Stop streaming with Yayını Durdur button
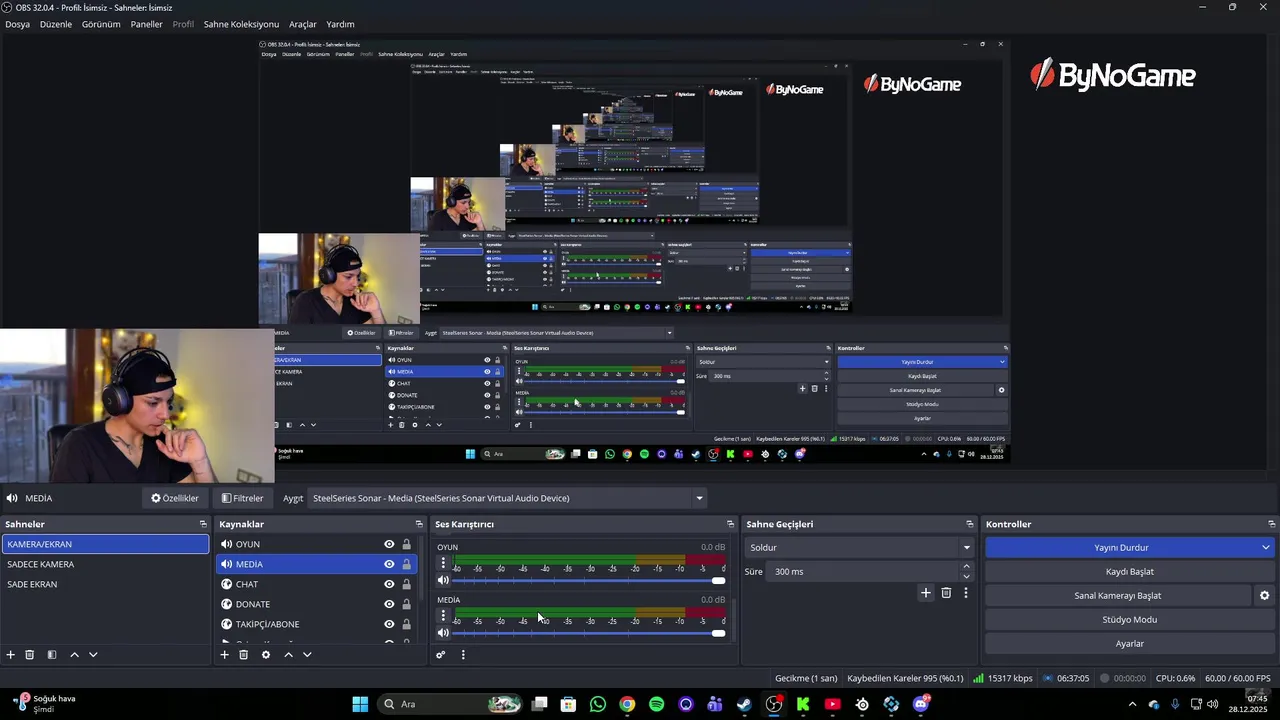Image resolution: width=1280 pixels, height=720 pixels. click(1121, 548)
